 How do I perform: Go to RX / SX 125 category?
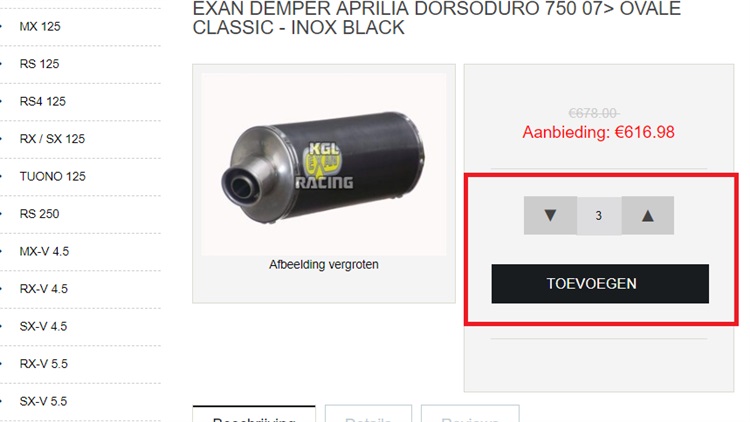pos(52,139)
